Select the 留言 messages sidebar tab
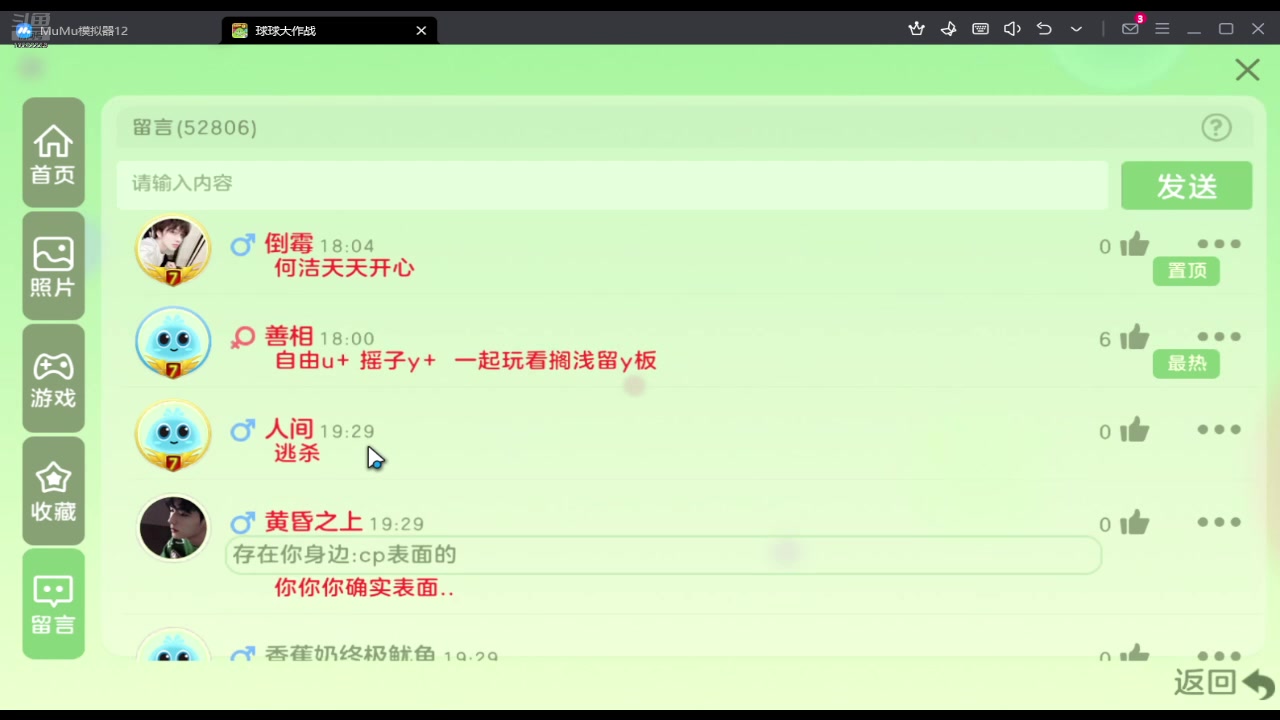This screenshot has width=1280, height=720. point(53,604)
